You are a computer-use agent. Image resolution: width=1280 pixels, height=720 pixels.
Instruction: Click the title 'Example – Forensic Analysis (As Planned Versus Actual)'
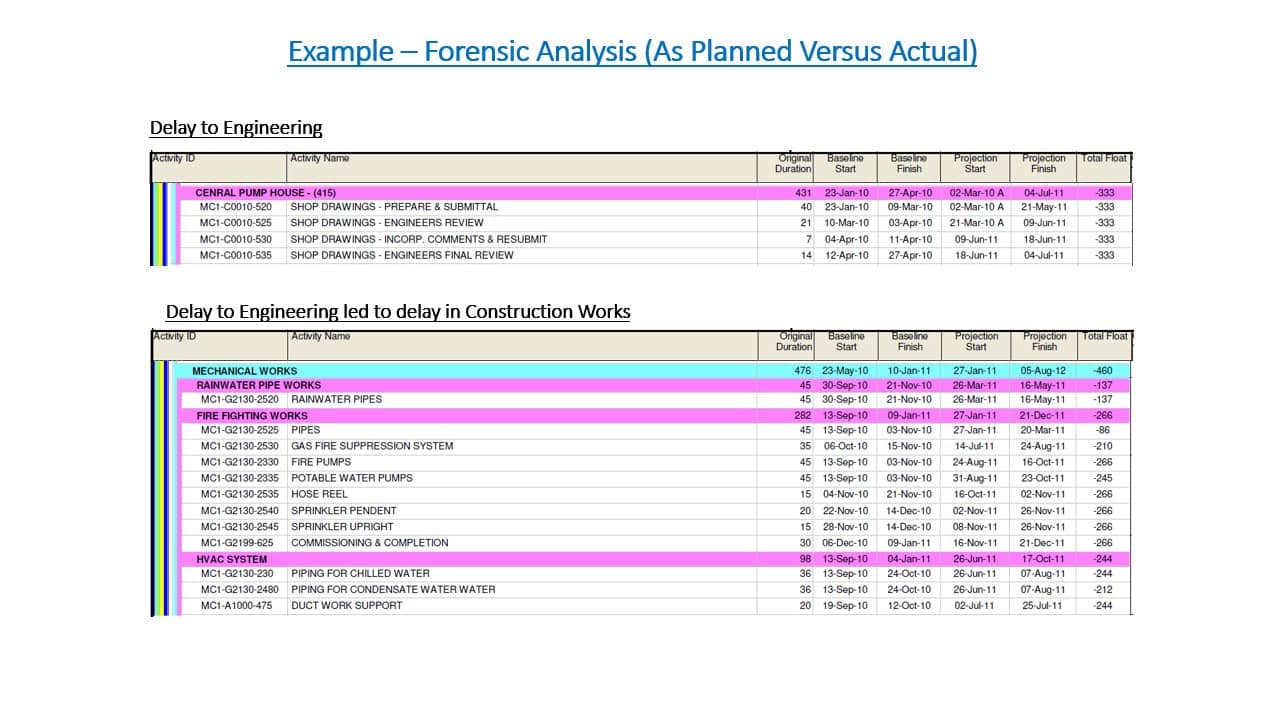[632, 51]
